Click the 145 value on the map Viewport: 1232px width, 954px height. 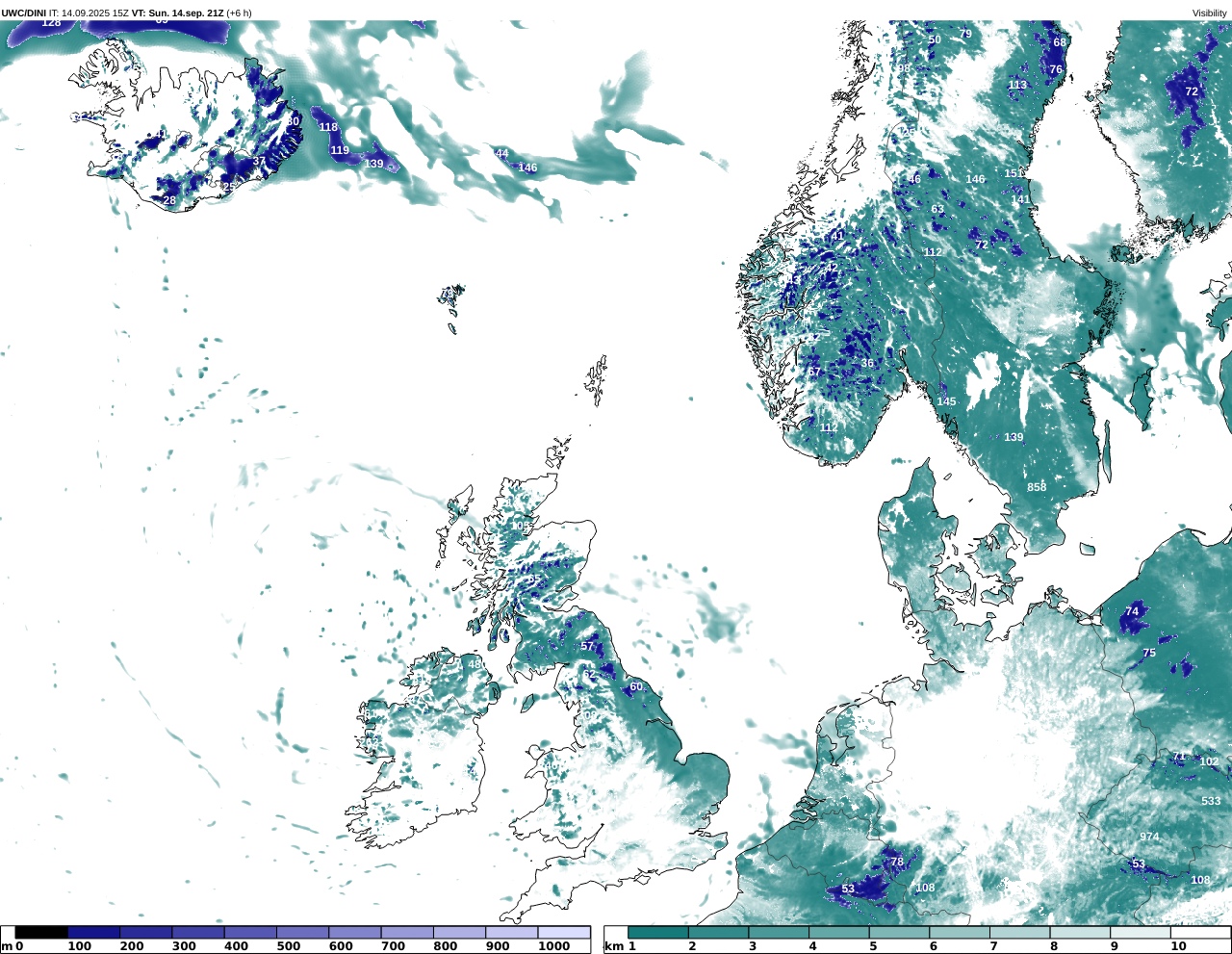[x=946, y=401]
